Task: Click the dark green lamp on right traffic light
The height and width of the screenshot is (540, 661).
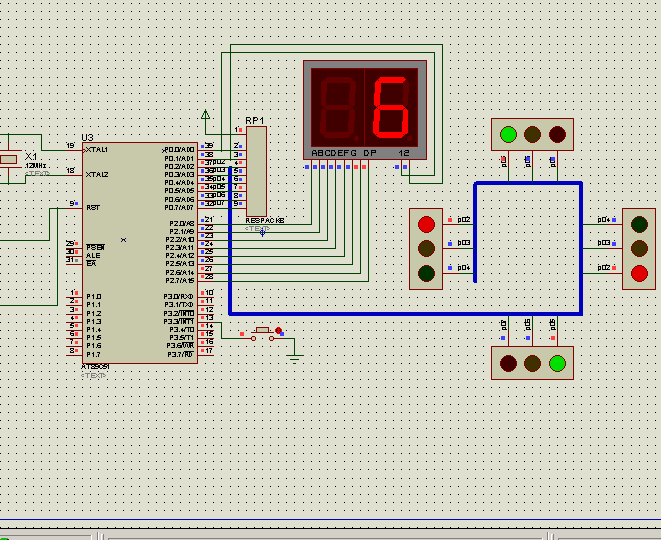Action: click(x=639, y=224)
